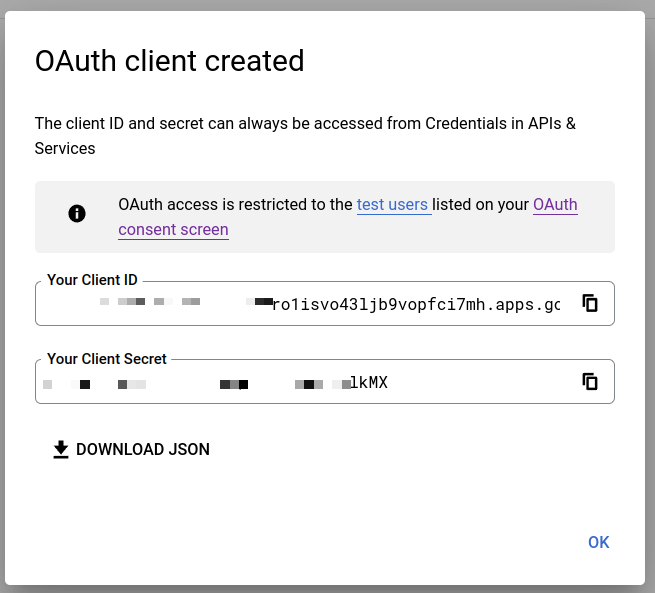Click the redacted start of the Client ID
This screenshot has width=655, height=593.
150,302
